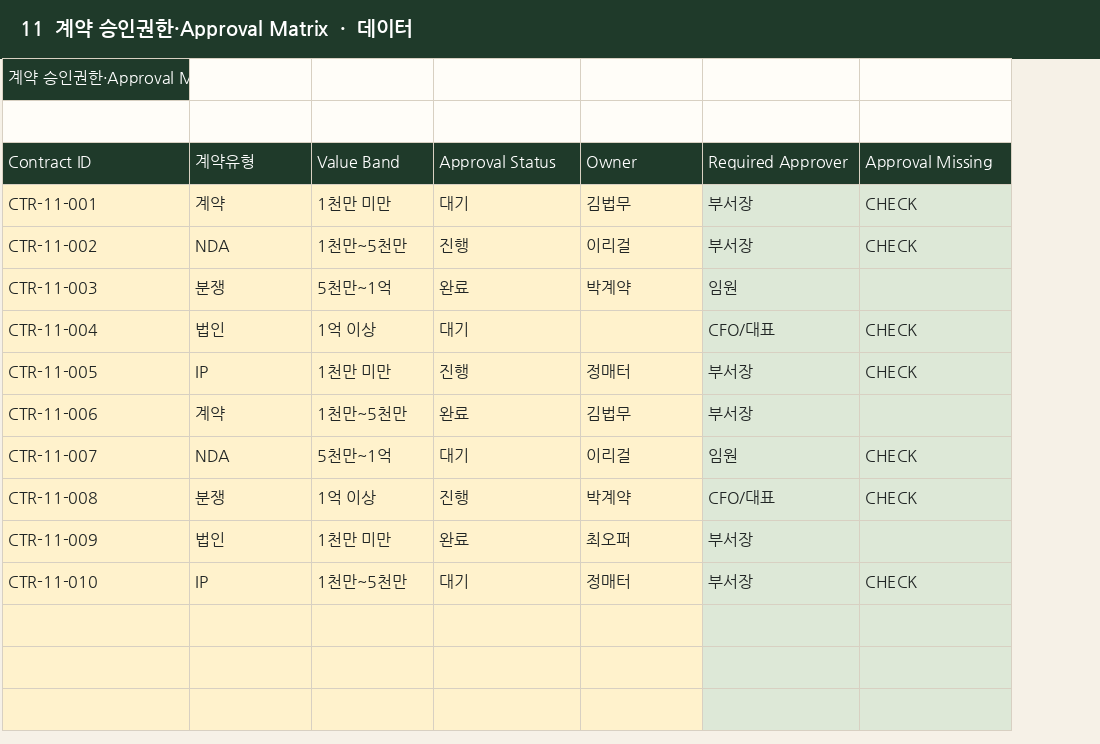
Task: Select cell CTR-11-005
Action: tap(96, 374)
